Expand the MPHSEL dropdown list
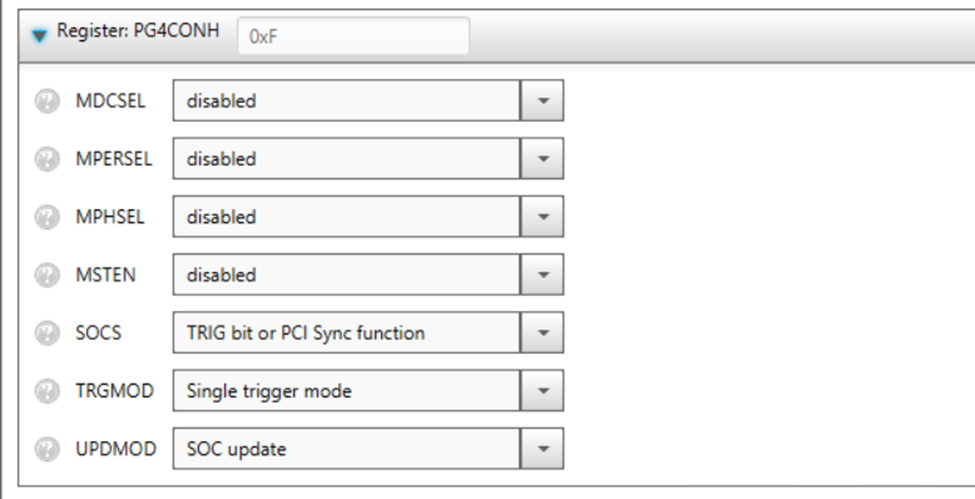 (x=542, y=217)
